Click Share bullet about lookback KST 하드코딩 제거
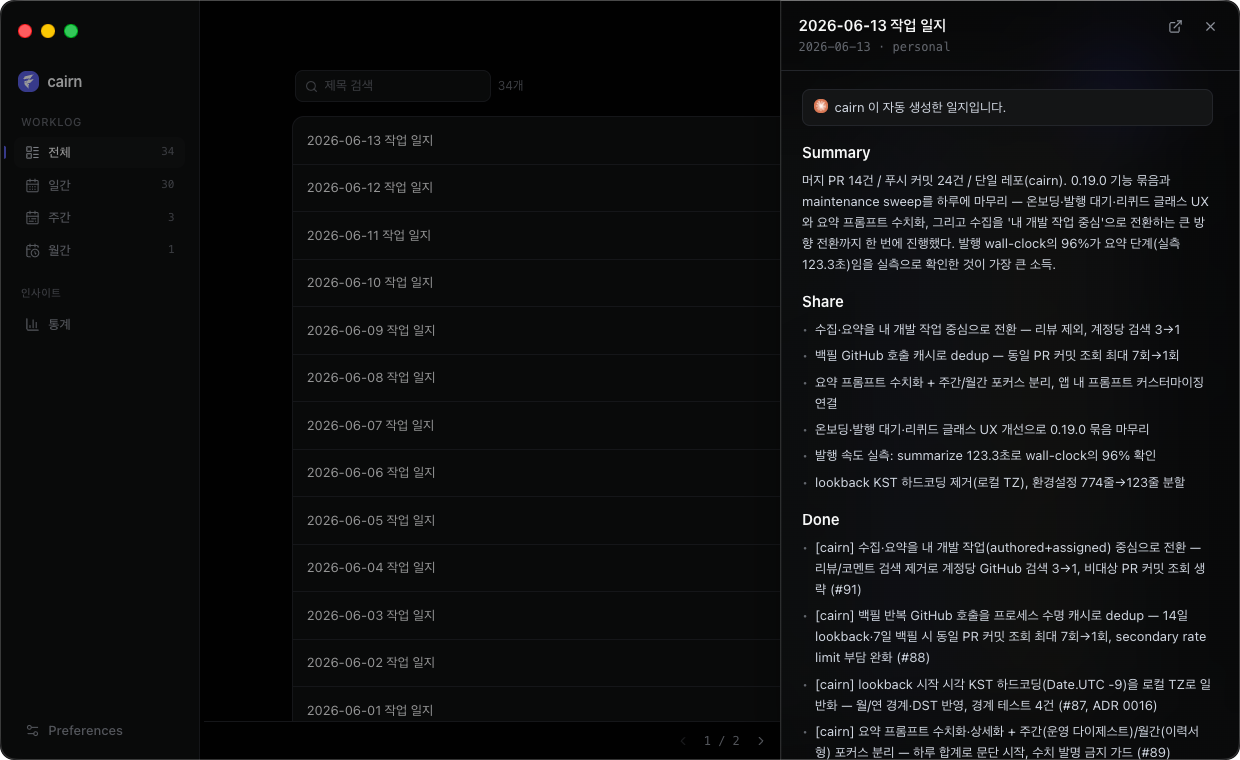 click(x=1000, y=482)
